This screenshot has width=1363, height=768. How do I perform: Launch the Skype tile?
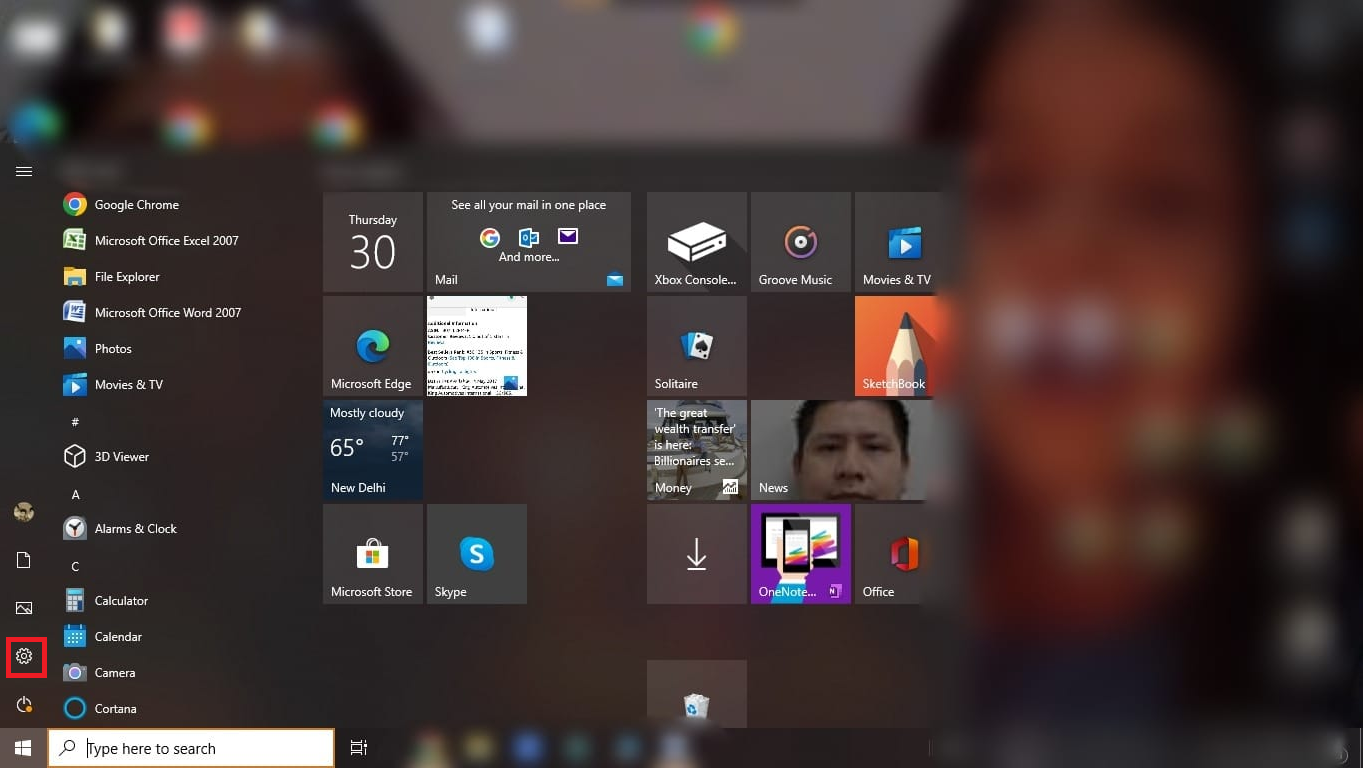[x=477, y=554]
